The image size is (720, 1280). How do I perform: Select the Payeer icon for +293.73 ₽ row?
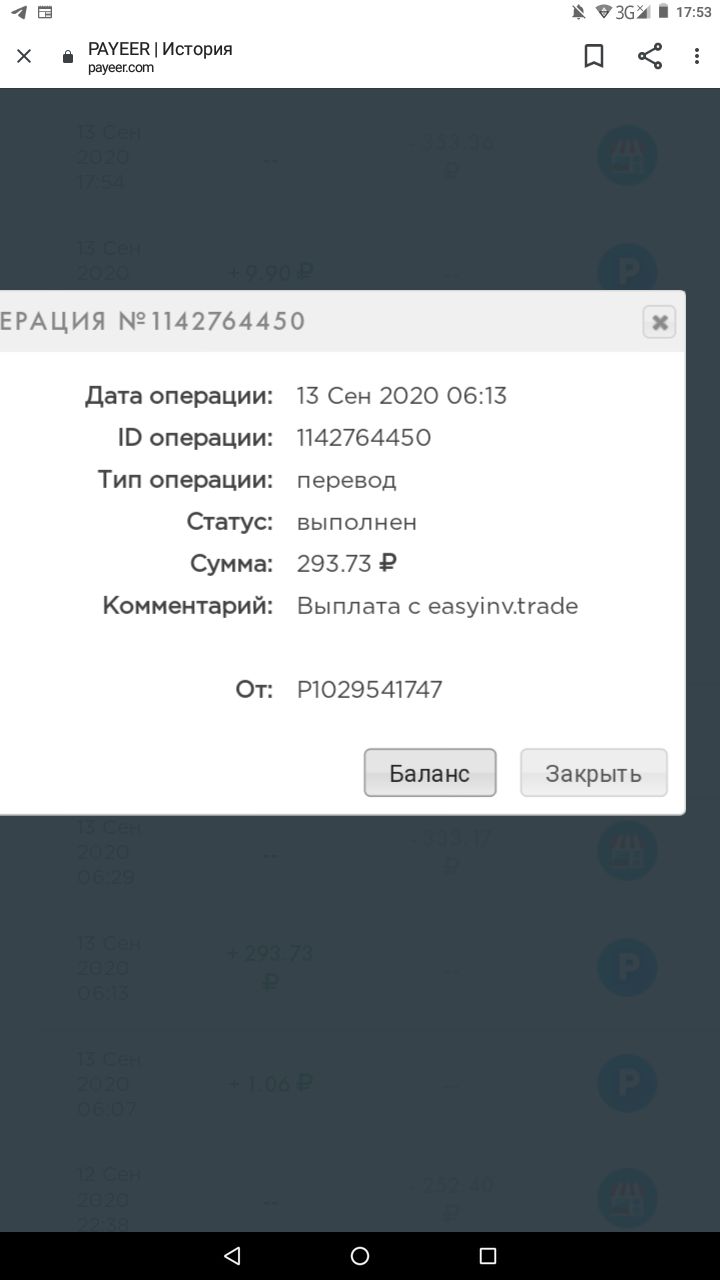coord(627,967)
